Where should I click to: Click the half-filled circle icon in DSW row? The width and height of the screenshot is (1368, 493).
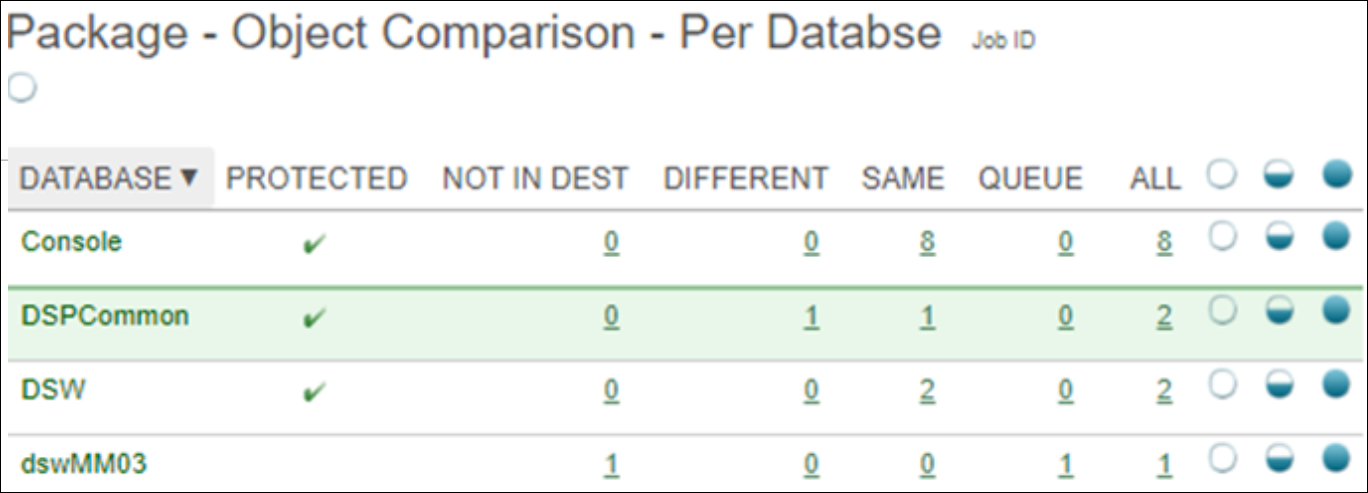click(x=1279, y=385)
